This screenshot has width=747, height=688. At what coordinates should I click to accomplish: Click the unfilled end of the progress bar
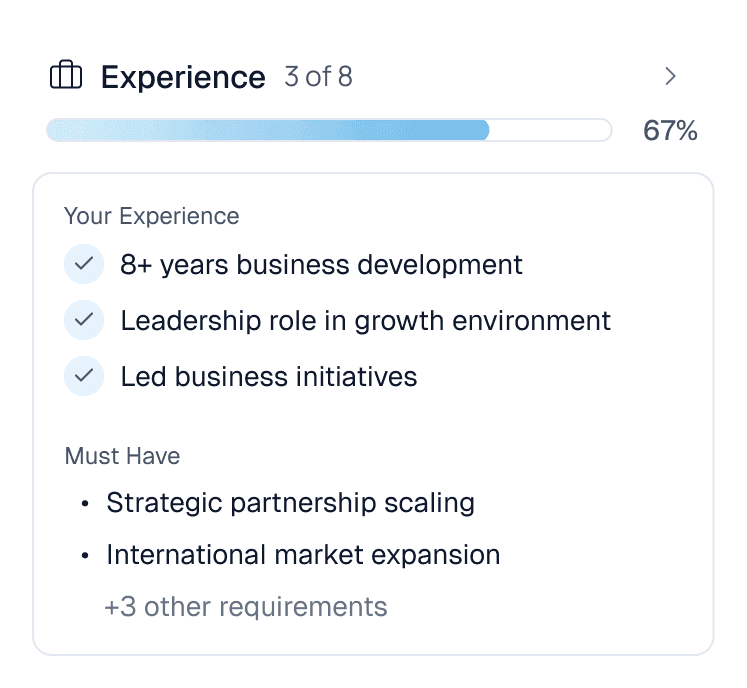551,130
